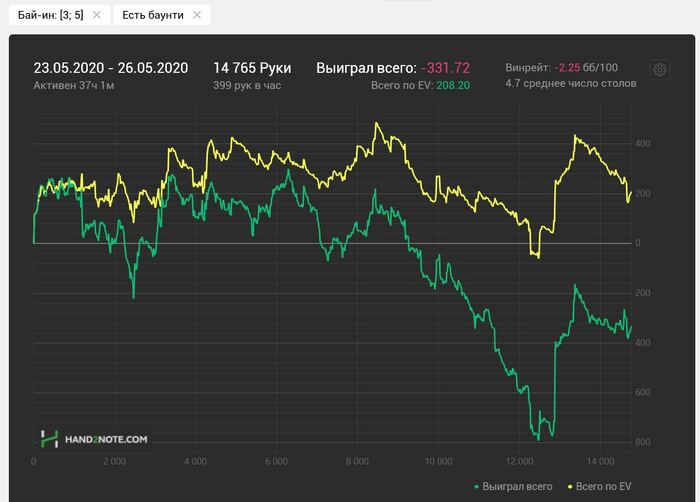Viewport: 700px width, 502px height.
Task: Open the graph settings gear icon
Action: coord(659,69)
